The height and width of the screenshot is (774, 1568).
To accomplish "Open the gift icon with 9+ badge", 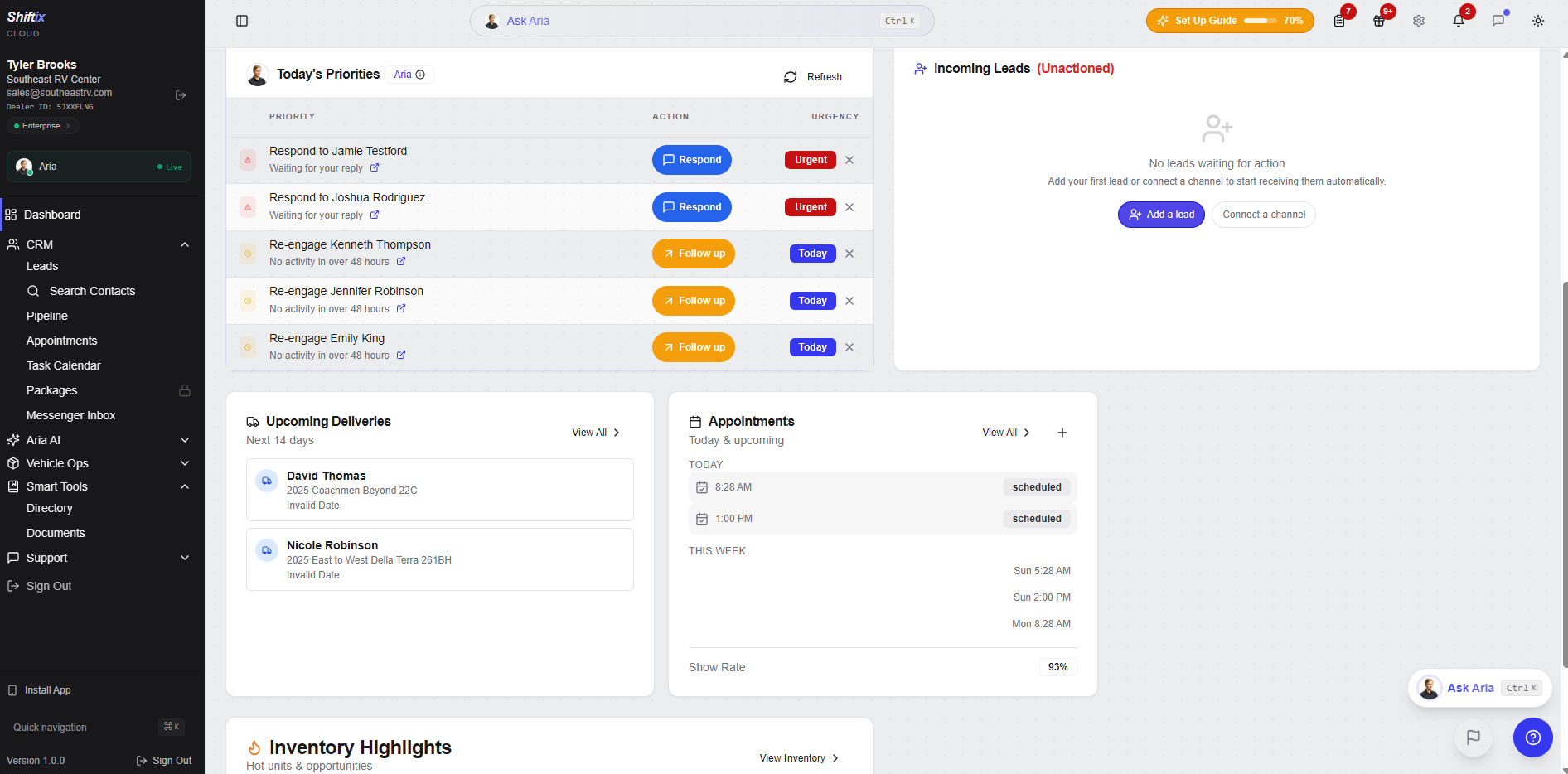I will [x=1379, y=21].
